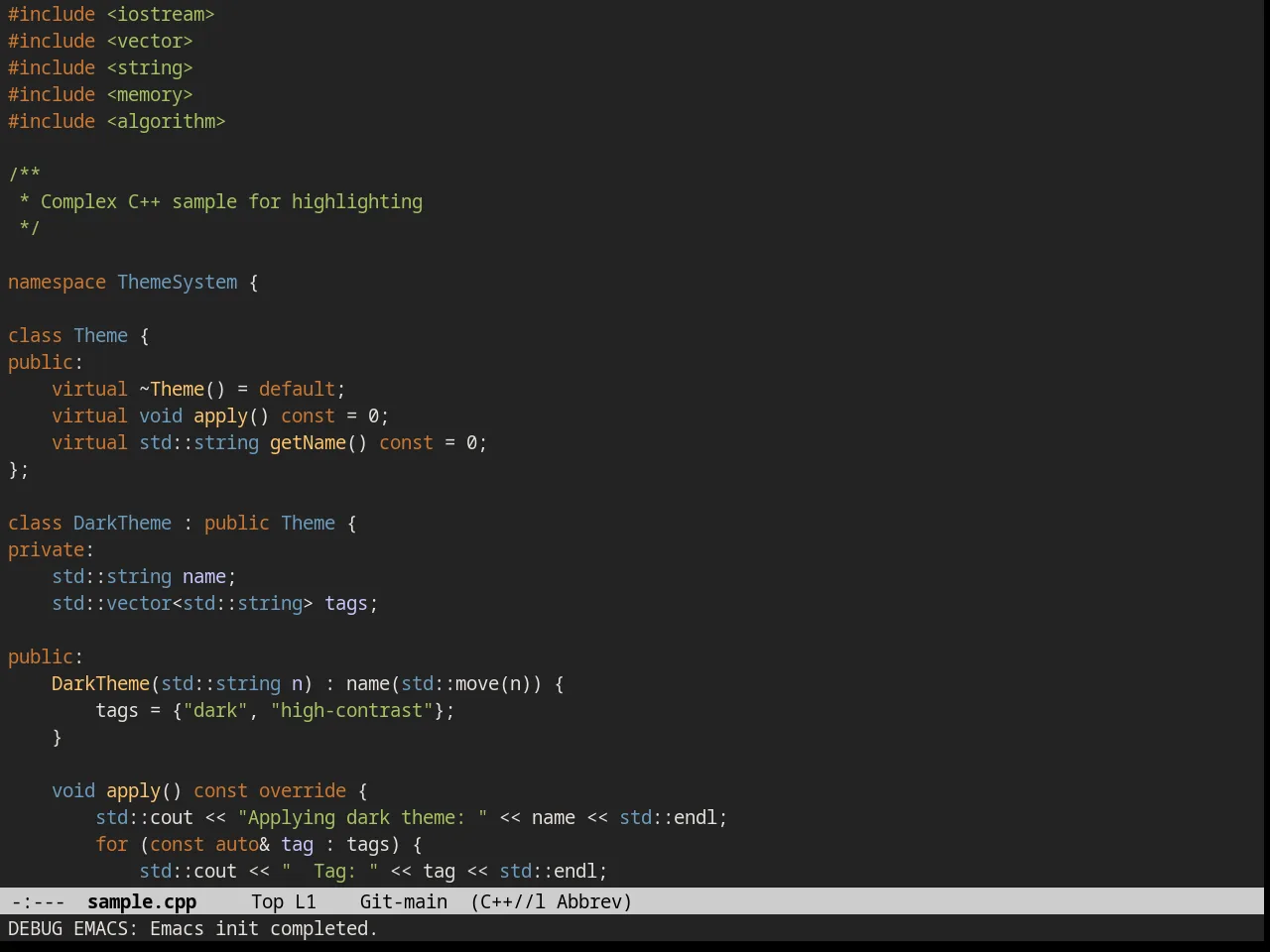Image resolution: width=1270 pixels, height=952 pixels.
Task: Click the '~Theme()' destructor
Action: click(x=183, y=389)
